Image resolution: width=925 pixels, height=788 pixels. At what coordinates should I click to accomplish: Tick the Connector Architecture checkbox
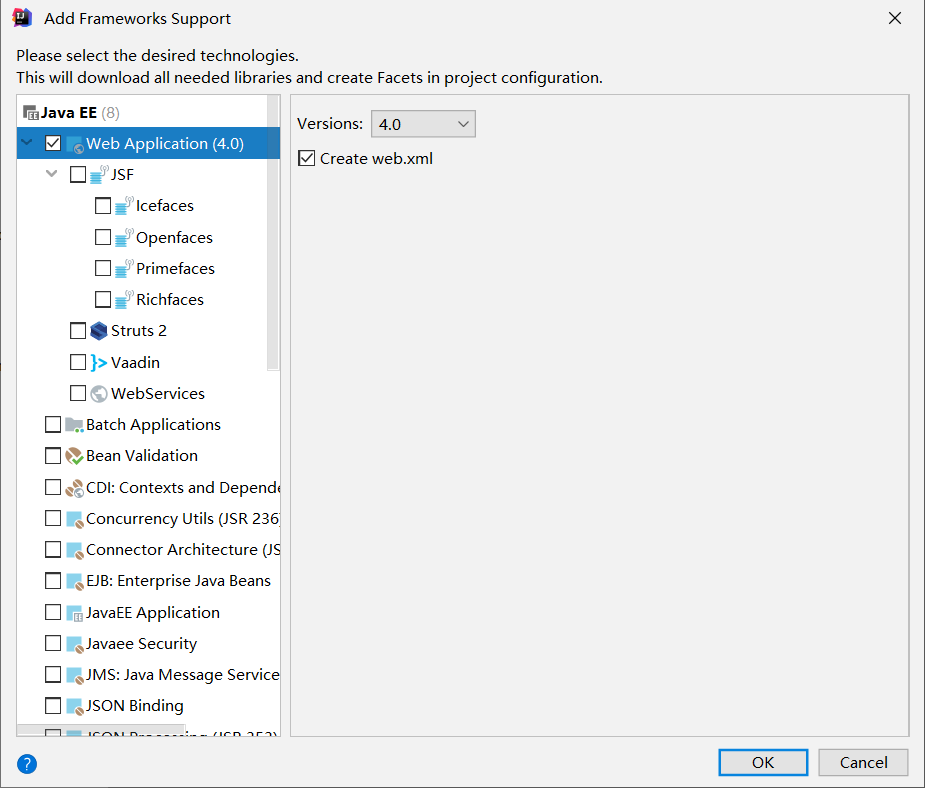pyautogui.click(x=53, y=550)
